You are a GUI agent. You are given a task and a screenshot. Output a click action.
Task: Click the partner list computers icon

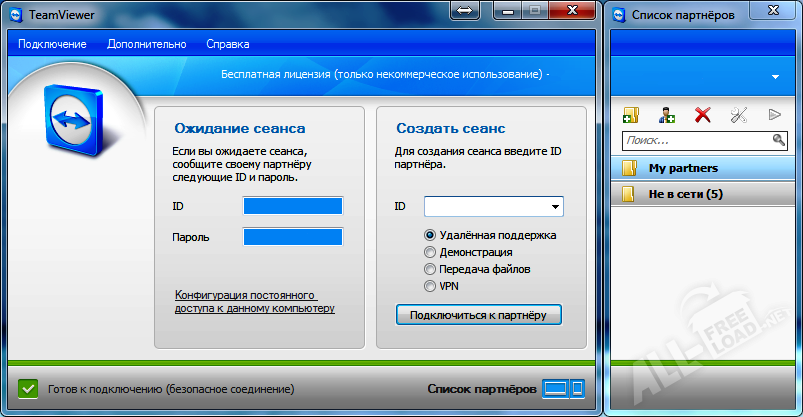tap(561, 388)
